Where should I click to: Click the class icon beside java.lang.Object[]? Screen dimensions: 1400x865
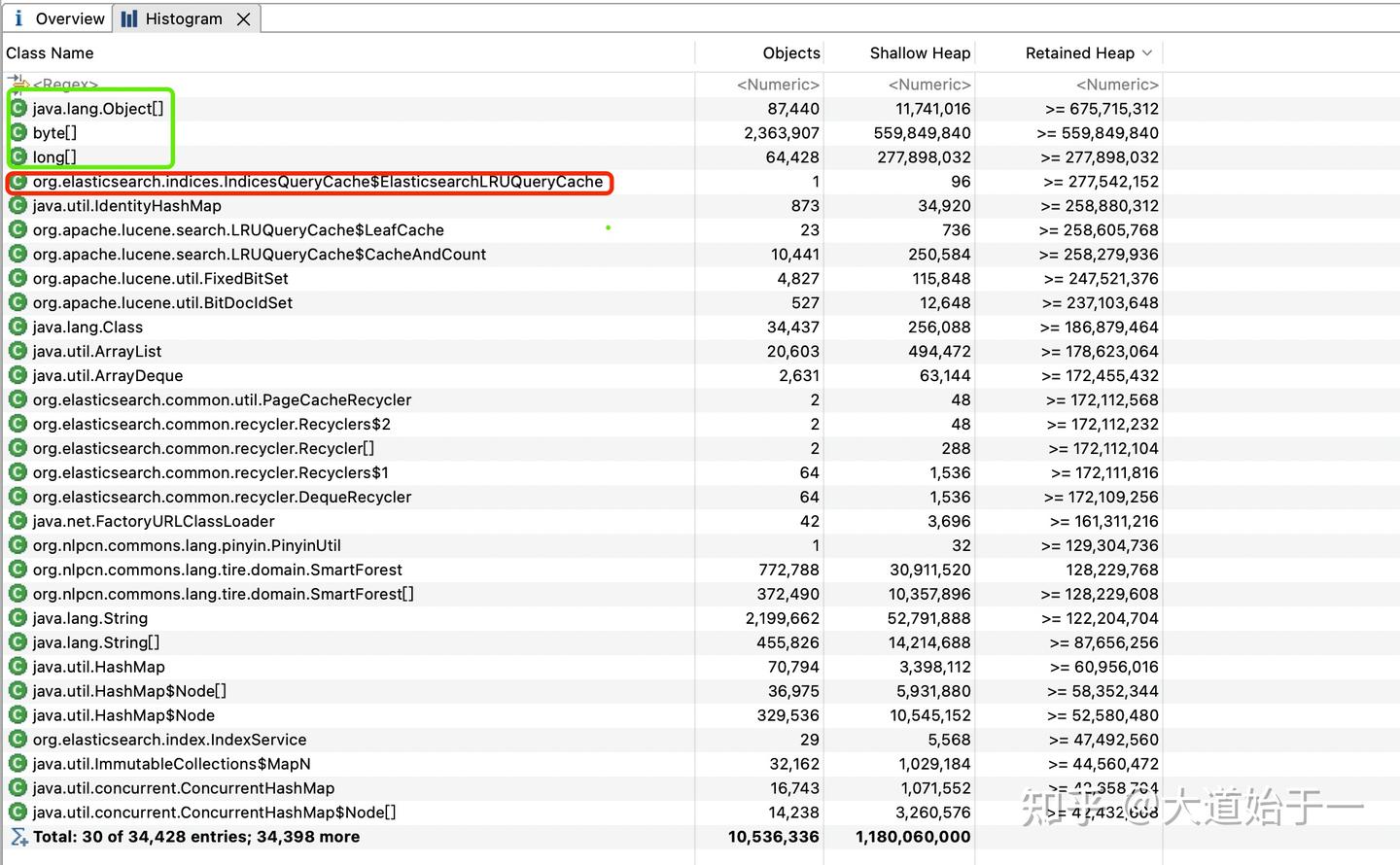(x=17, y=108)
